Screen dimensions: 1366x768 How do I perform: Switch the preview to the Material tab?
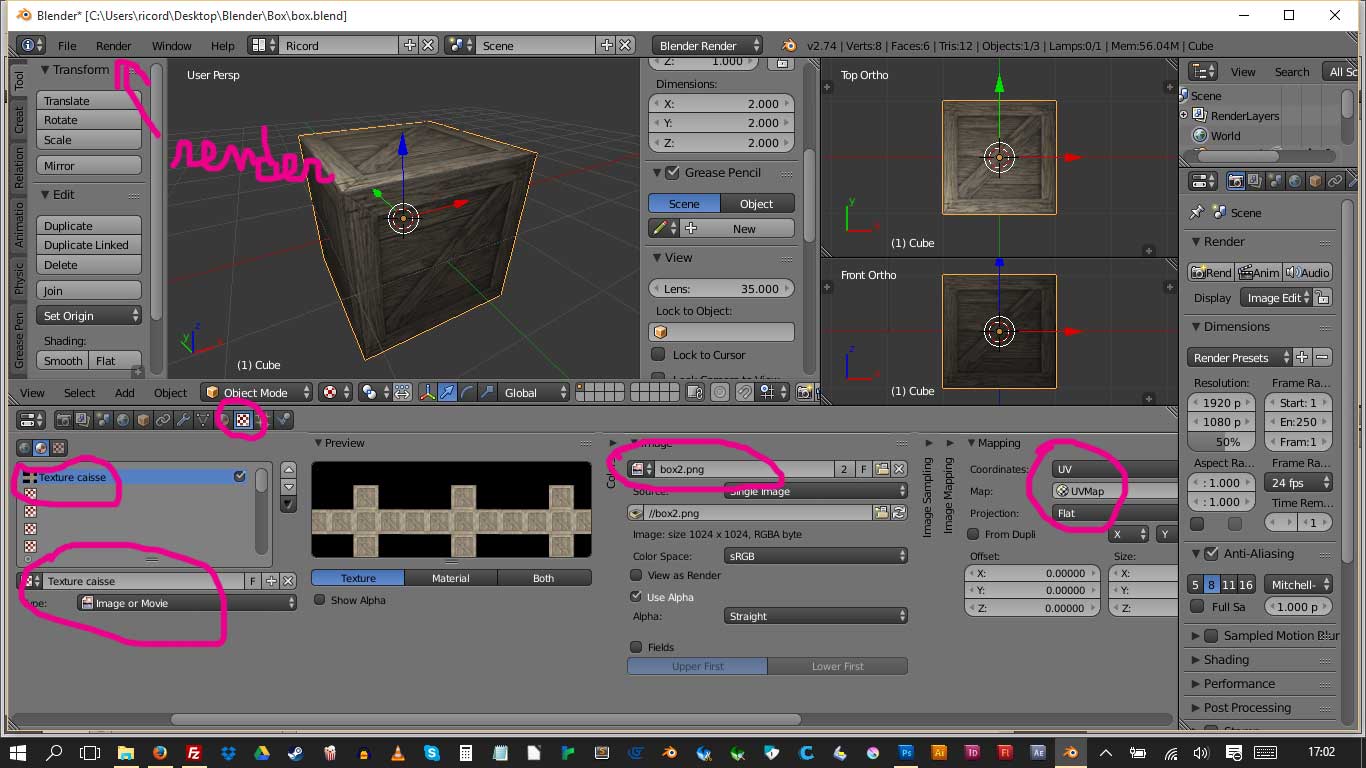point(450,578)
